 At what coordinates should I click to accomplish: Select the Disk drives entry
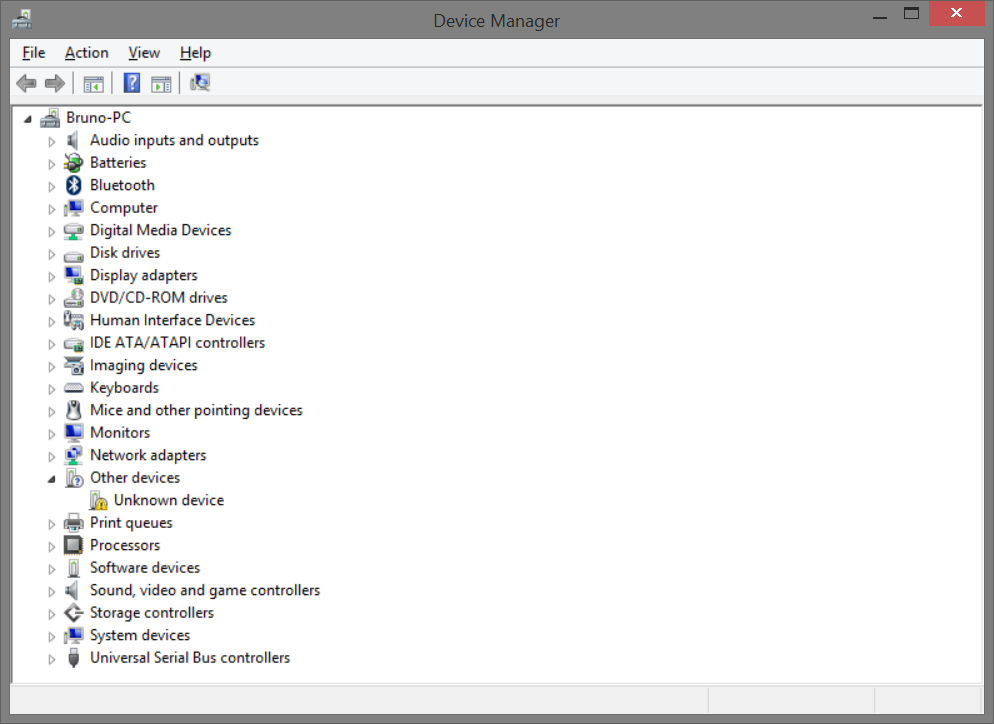pyautogui.click(x=124, y=253)
